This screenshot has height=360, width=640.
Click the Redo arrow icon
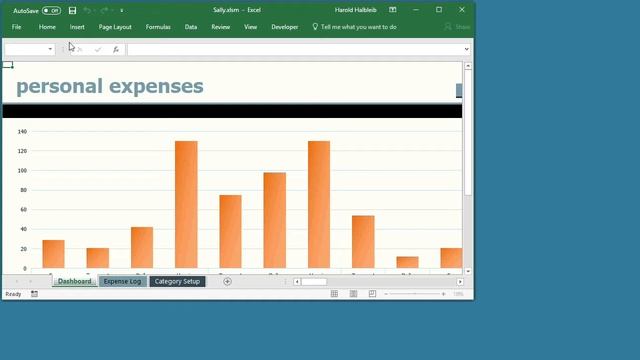[x=104, y=11]
